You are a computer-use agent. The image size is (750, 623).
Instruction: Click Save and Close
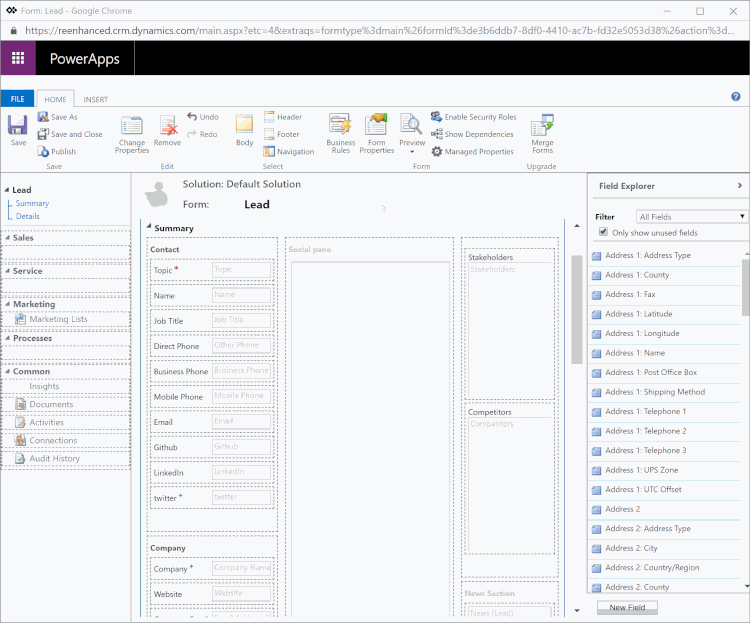click(70, 134)
